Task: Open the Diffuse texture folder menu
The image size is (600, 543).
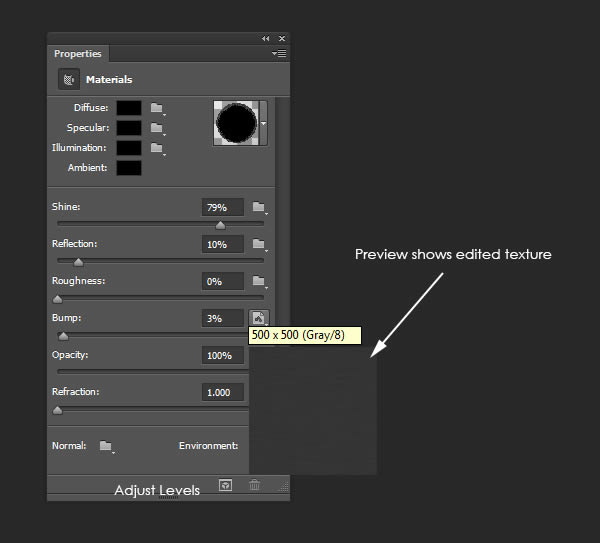Action: click(157, 108)
